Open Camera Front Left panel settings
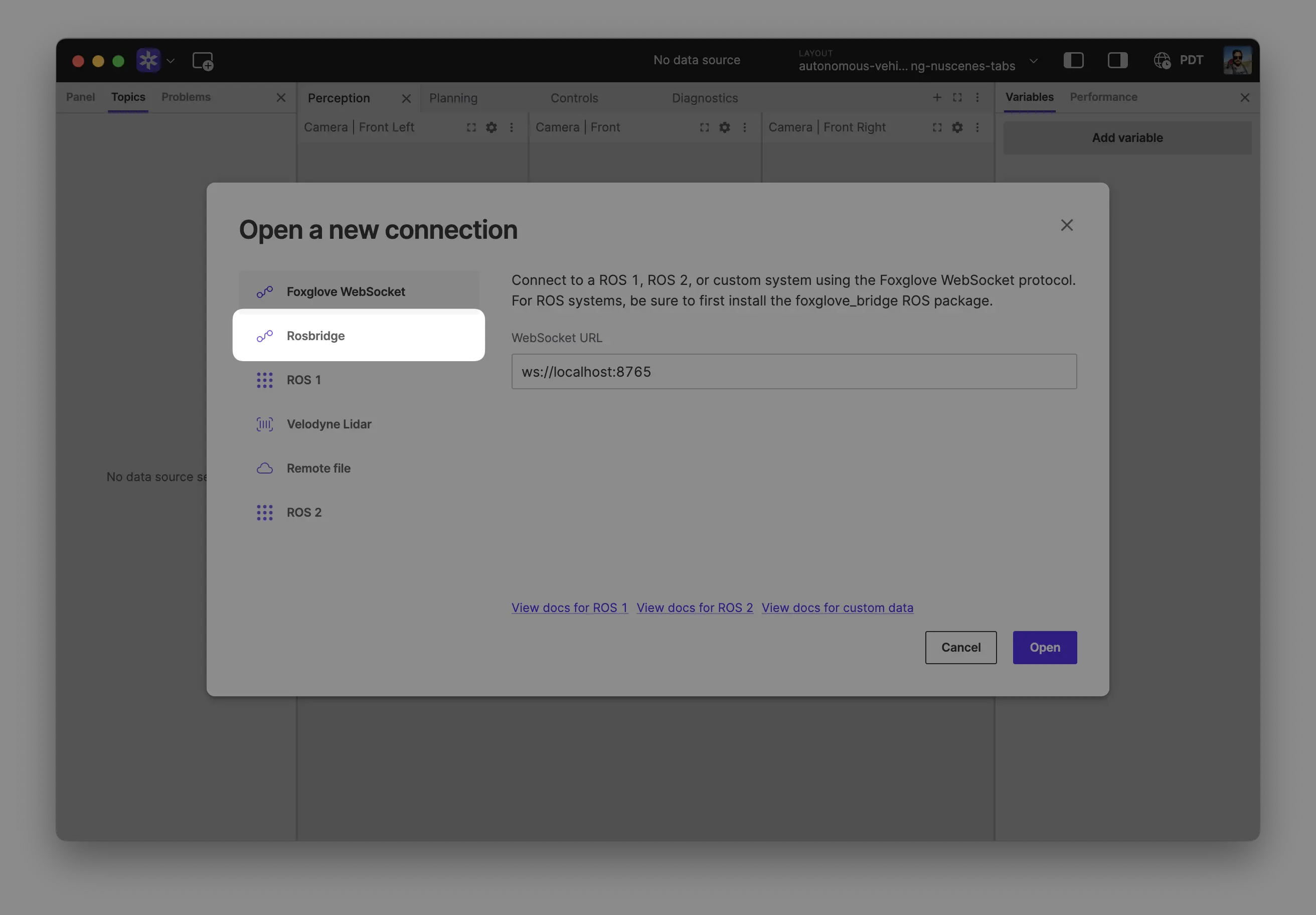Viewport: 1316px width, 915px height. click(x=491, y=127)
